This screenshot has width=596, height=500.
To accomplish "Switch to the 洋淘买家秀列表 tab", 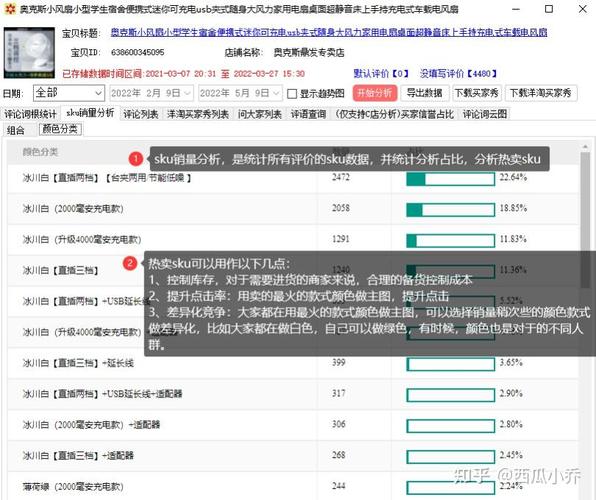I will point(198,114).
